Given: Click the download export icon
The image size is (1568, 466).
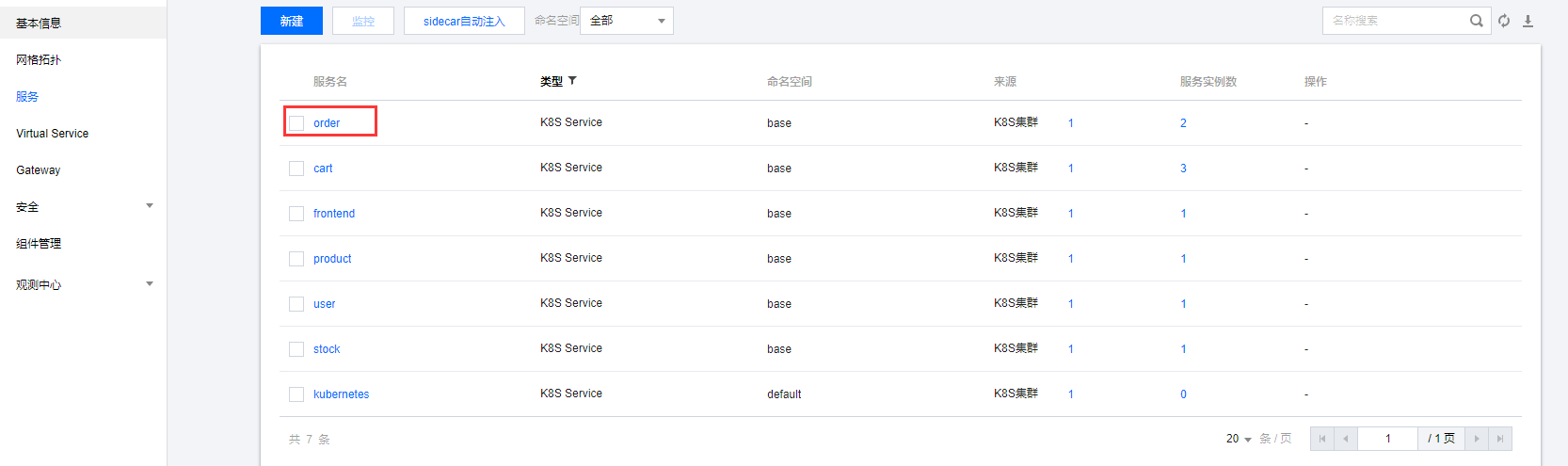Looking at the screenshot, I should (x=1528, y=21).
